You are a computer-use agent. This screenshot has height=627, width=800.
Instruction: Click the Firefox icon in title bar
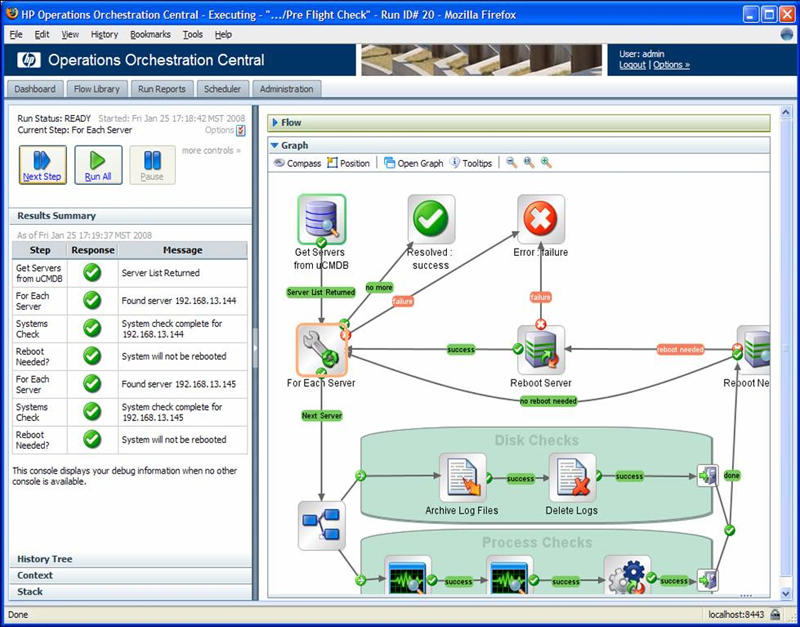pos(12,14)
